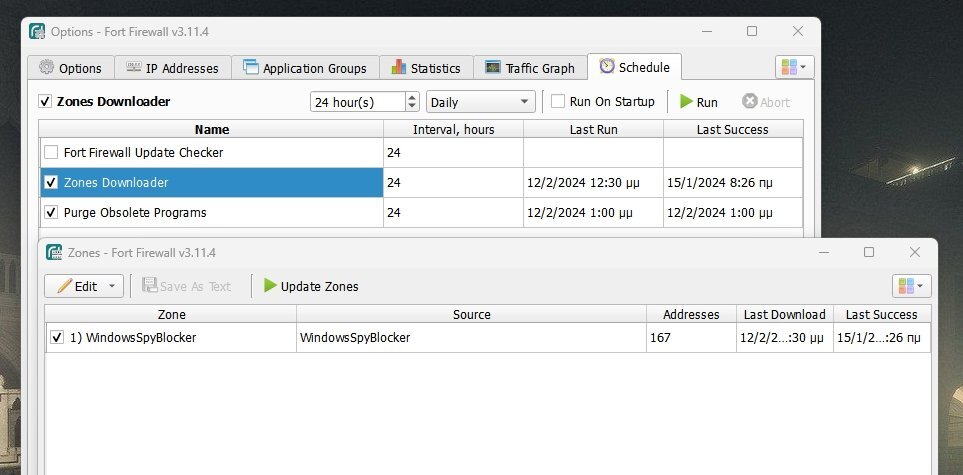Select the Fort Firewall Update Checker row

click(x=421, y=152)
